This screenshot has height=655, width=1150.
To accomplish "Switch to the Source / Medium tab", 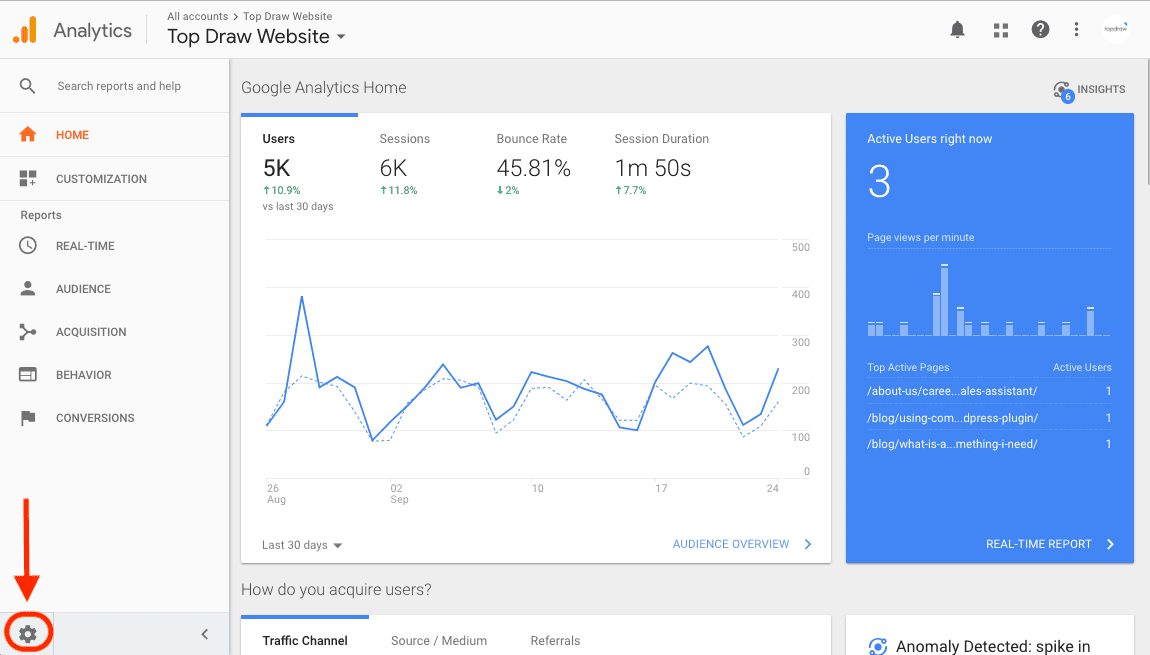I will click(x=439, y=640).
